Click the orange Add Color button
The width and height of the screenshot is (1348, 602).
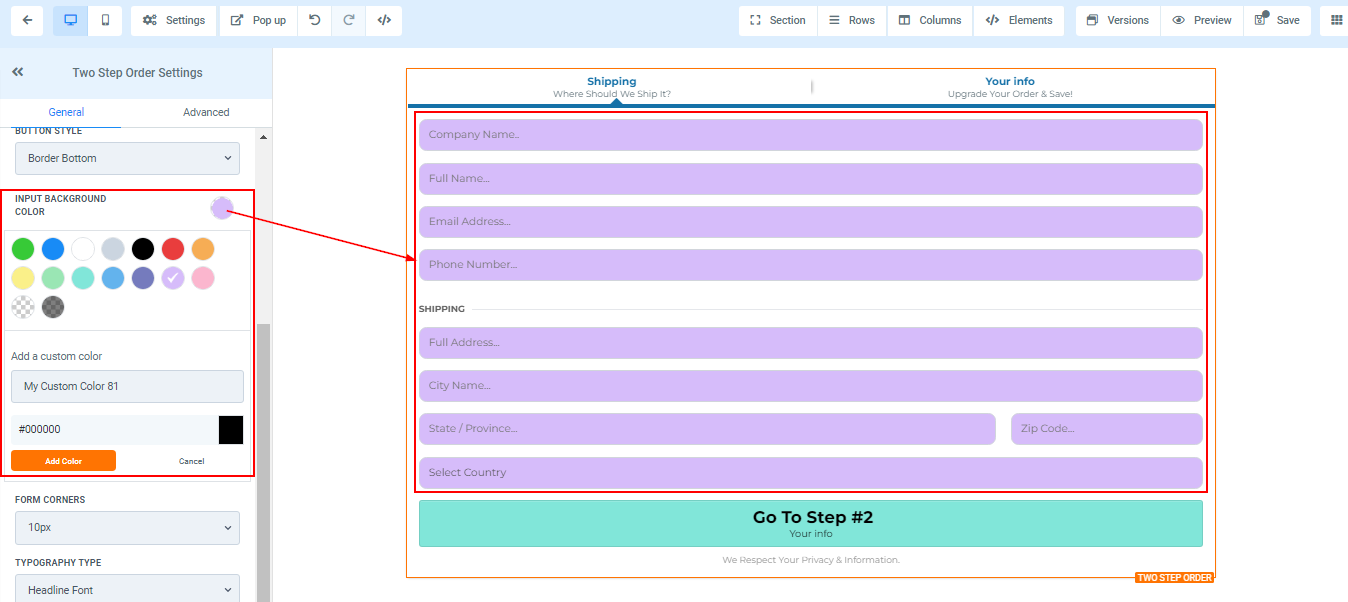[x=63, y=461]
